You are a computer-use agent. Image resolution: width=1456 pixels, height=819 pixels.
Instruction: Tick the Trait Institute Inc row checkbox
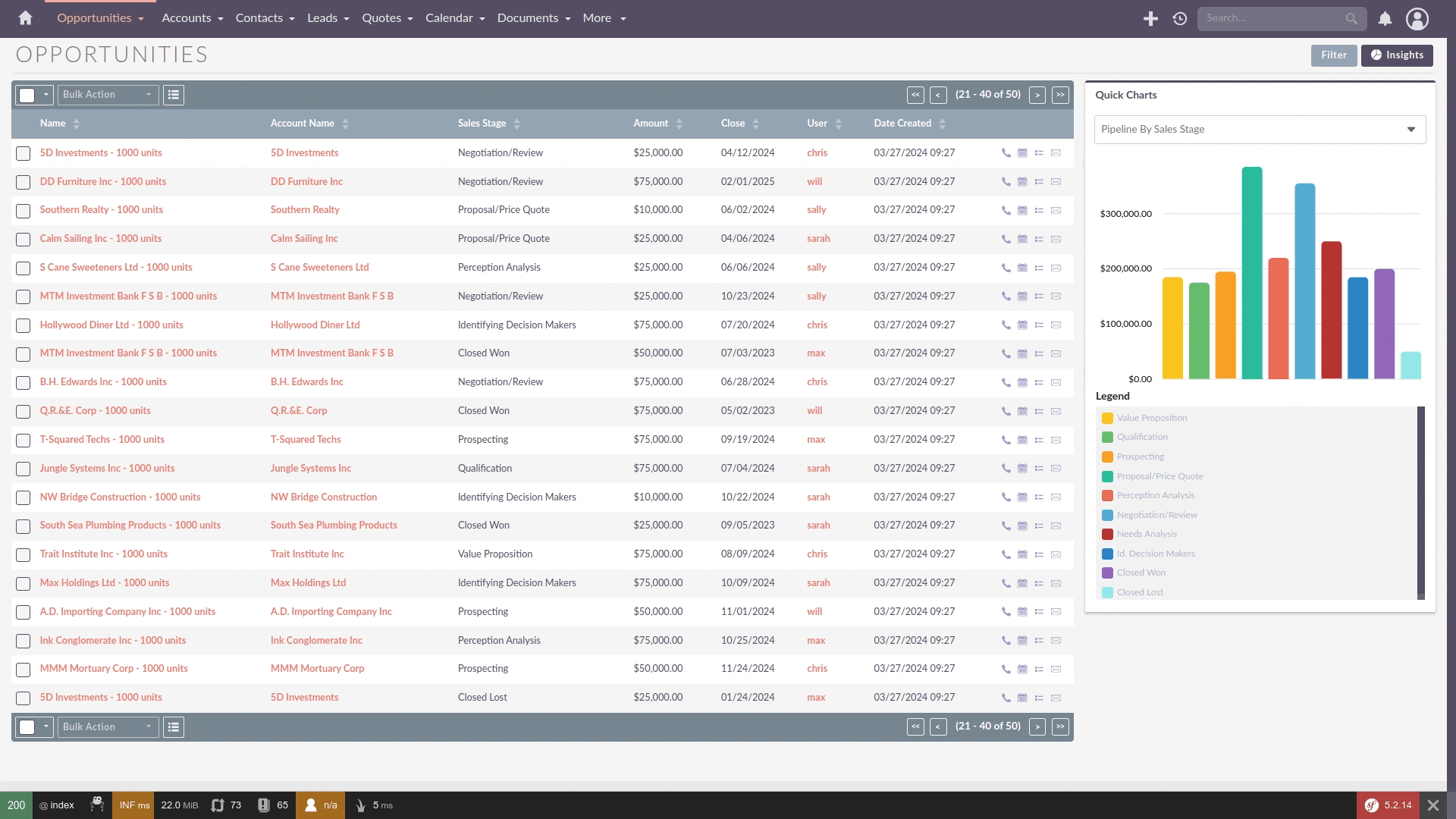pyautogui.click(x=24, y=554)
